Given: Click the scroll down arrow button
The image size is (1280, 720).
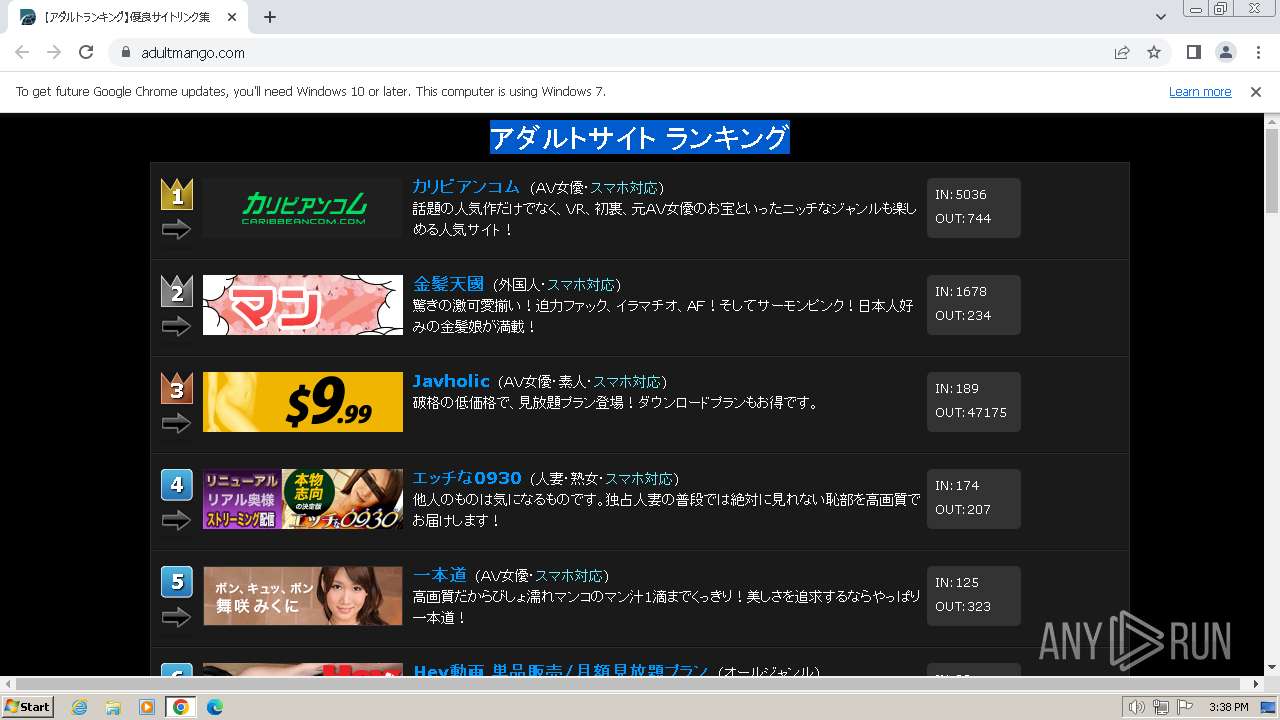Looking at the screenshot, I should pos(1272,668).
